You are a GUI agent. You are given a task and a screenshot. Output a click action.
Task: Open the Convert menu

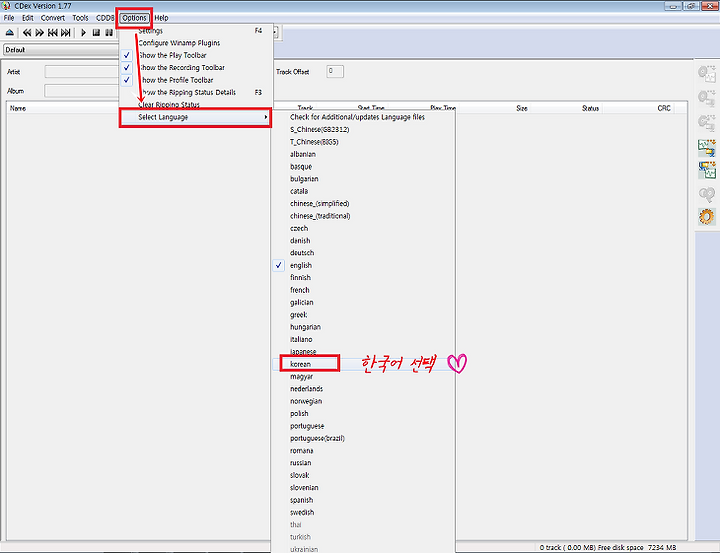pyautogui.click(x=53, y=18)
